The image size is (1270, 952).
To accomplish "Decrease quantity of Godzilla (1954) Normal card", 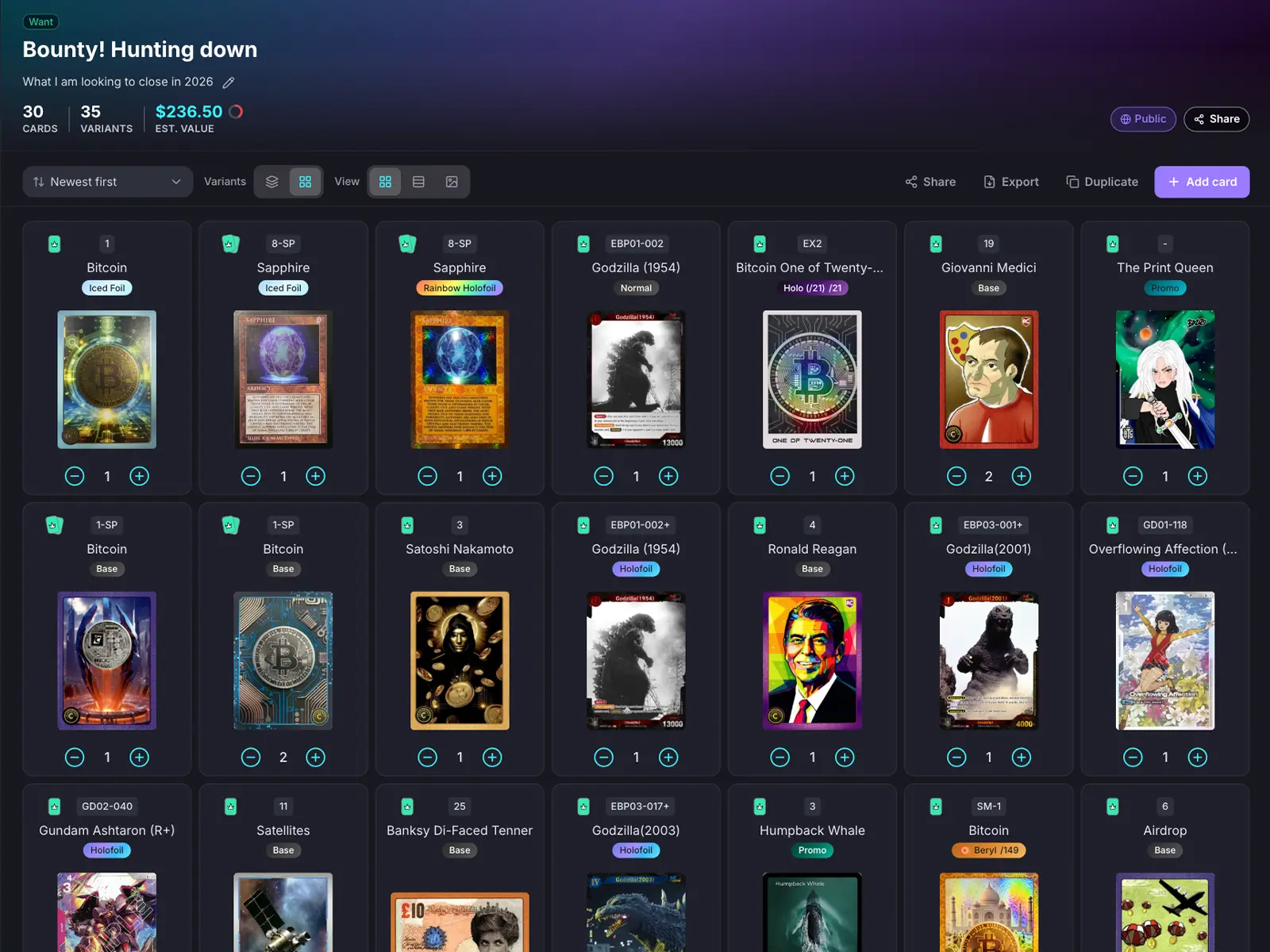I will tap(604, 476).
